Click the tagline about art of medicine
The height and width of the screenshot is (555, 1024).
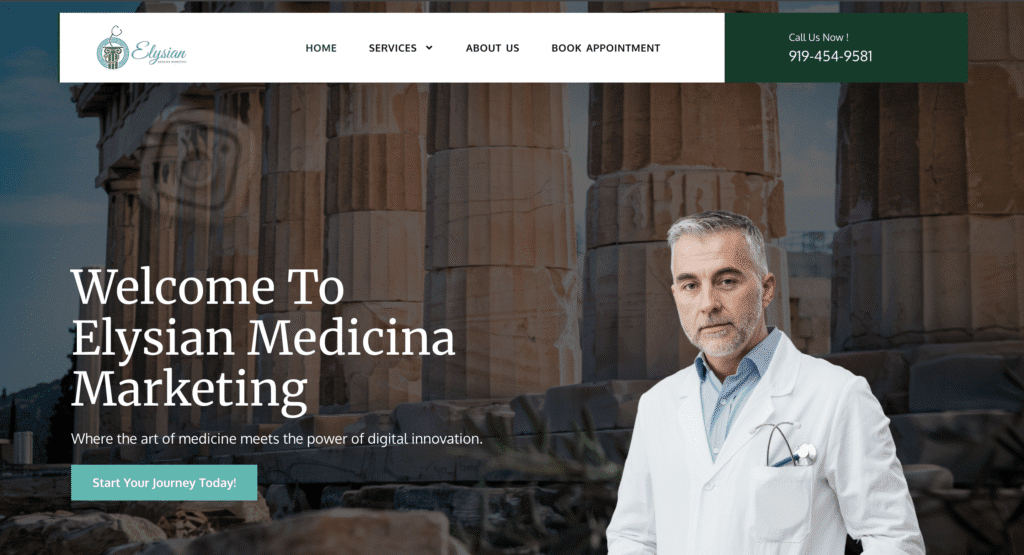pyautogui.click(x=277, y=439)
